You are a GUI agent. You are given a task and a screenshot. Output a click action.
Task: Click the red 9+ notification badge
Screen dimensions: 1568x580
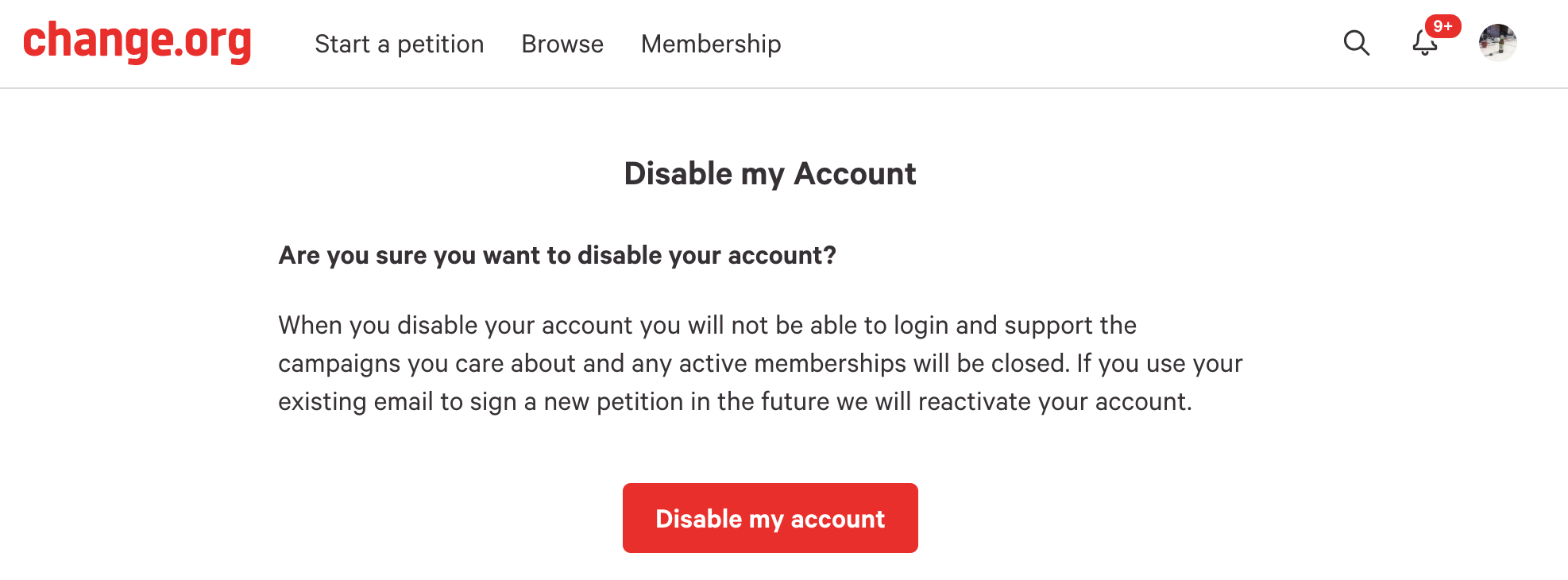pyautogui.click(x=1442, y=26)
